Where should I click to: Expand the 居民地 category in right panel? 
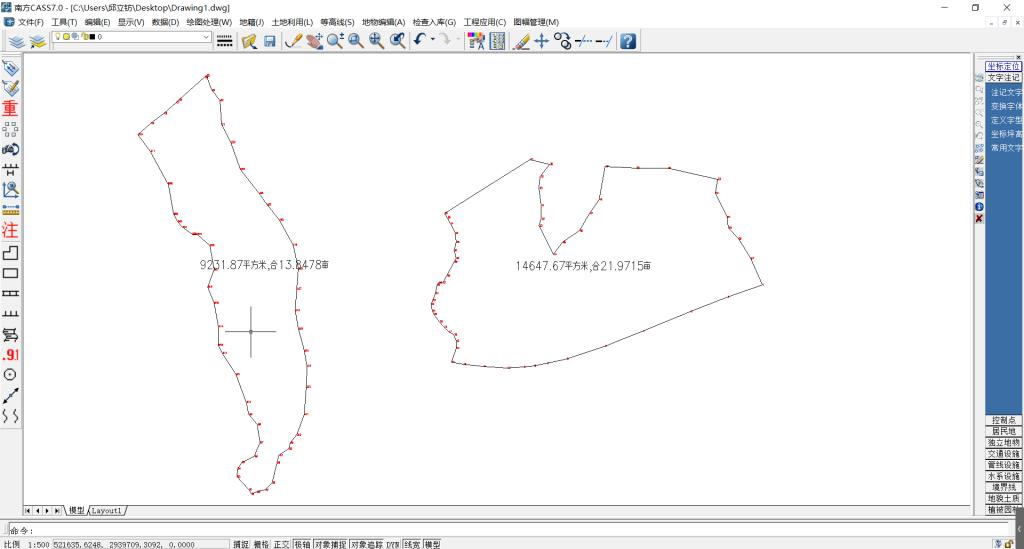coord(1003,431)
